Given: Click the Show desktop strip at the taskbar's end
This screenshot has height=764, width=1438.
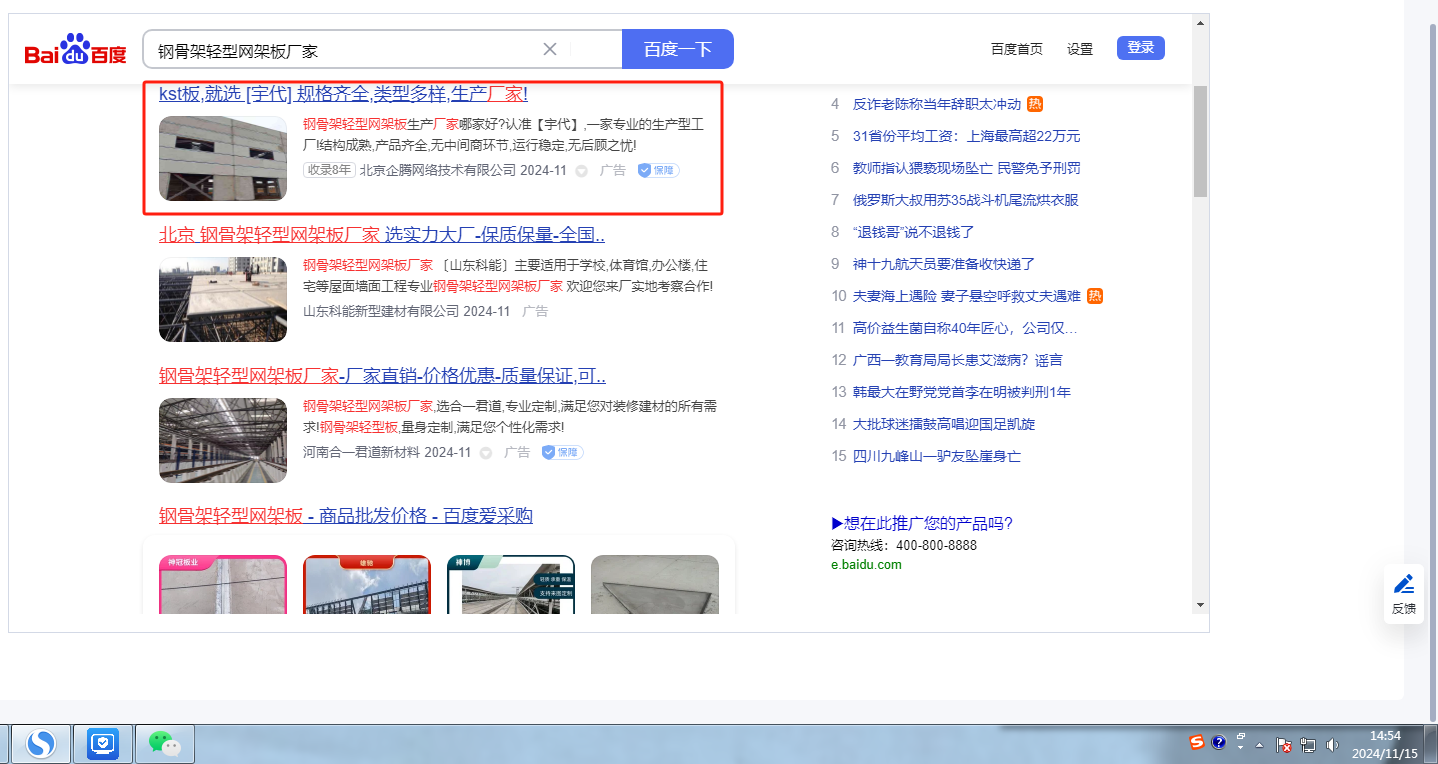Looking at the screenshot, I should pos(1430,744).
